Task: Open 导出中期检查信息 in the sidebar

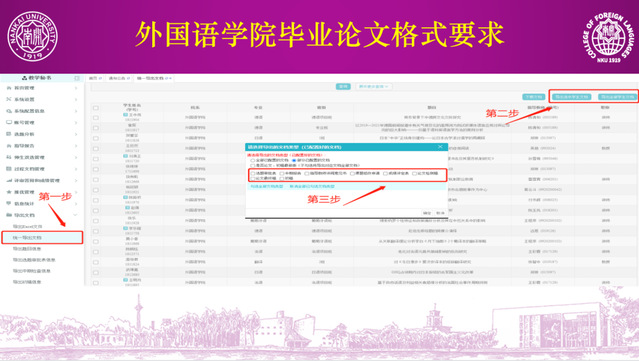Action: coord(32,271)
